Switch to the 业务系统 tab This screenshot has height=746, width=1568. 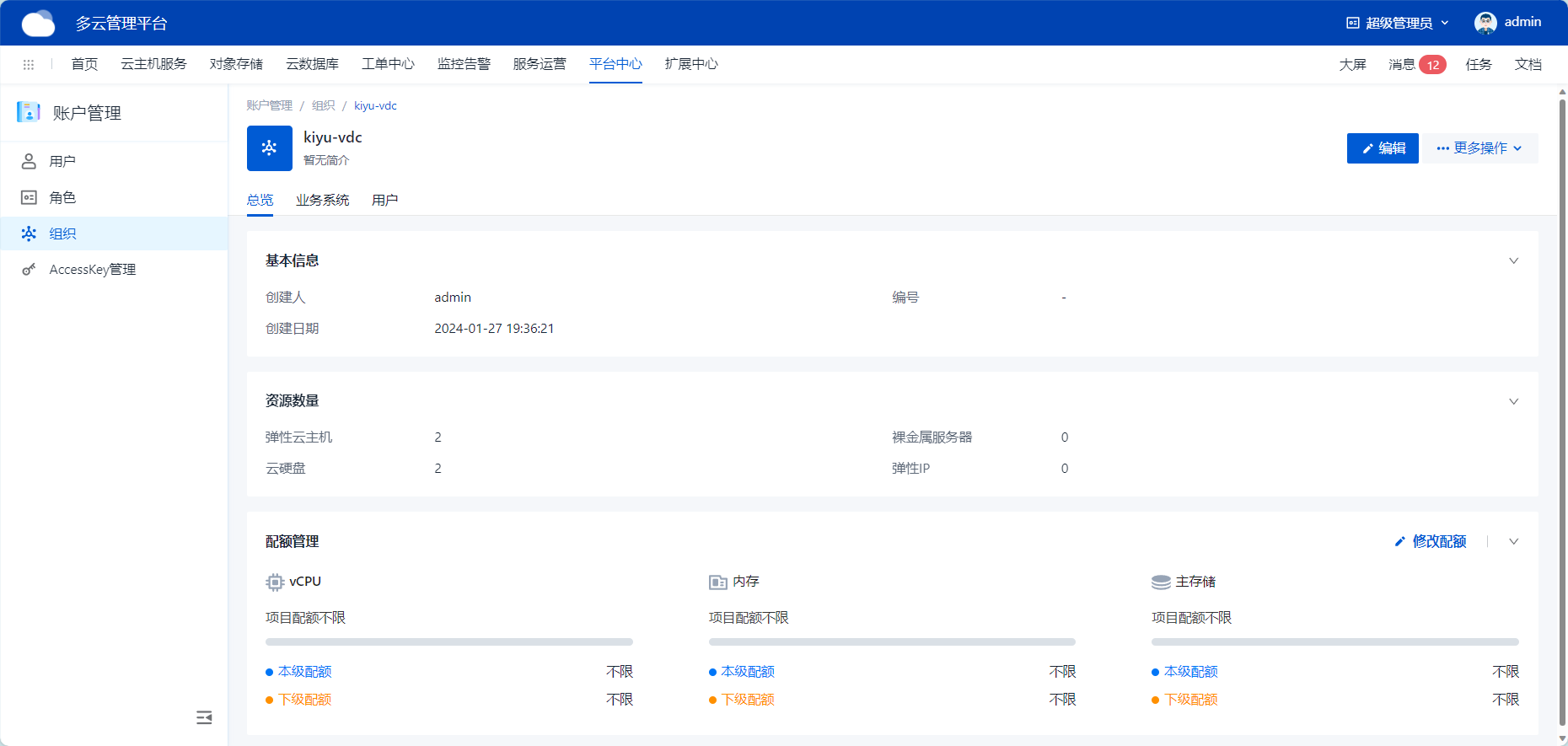click(322, 200)
